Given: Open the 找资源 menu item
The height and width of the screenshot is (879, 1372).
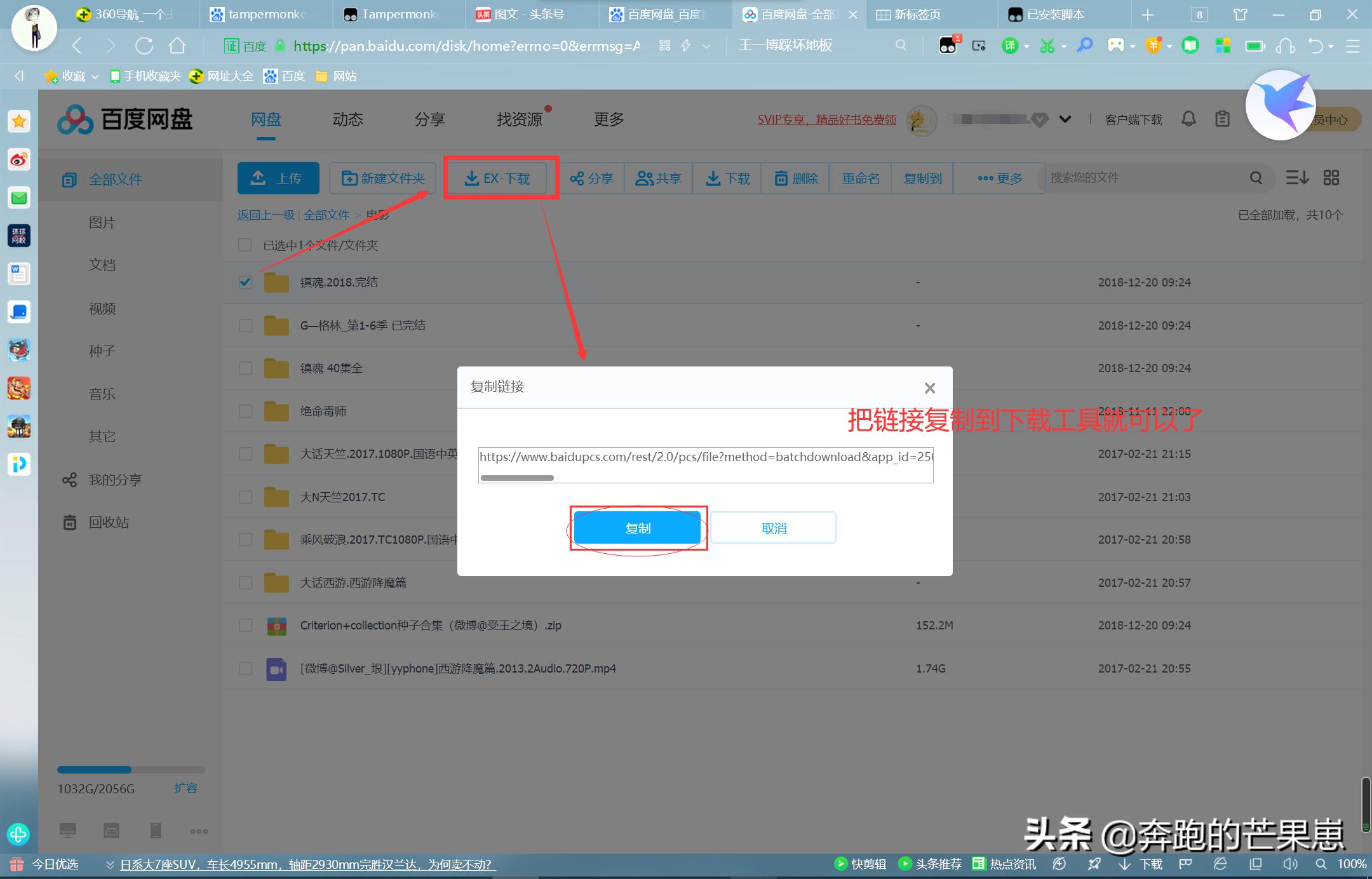Looking at the screenshot, I should 520,119.
